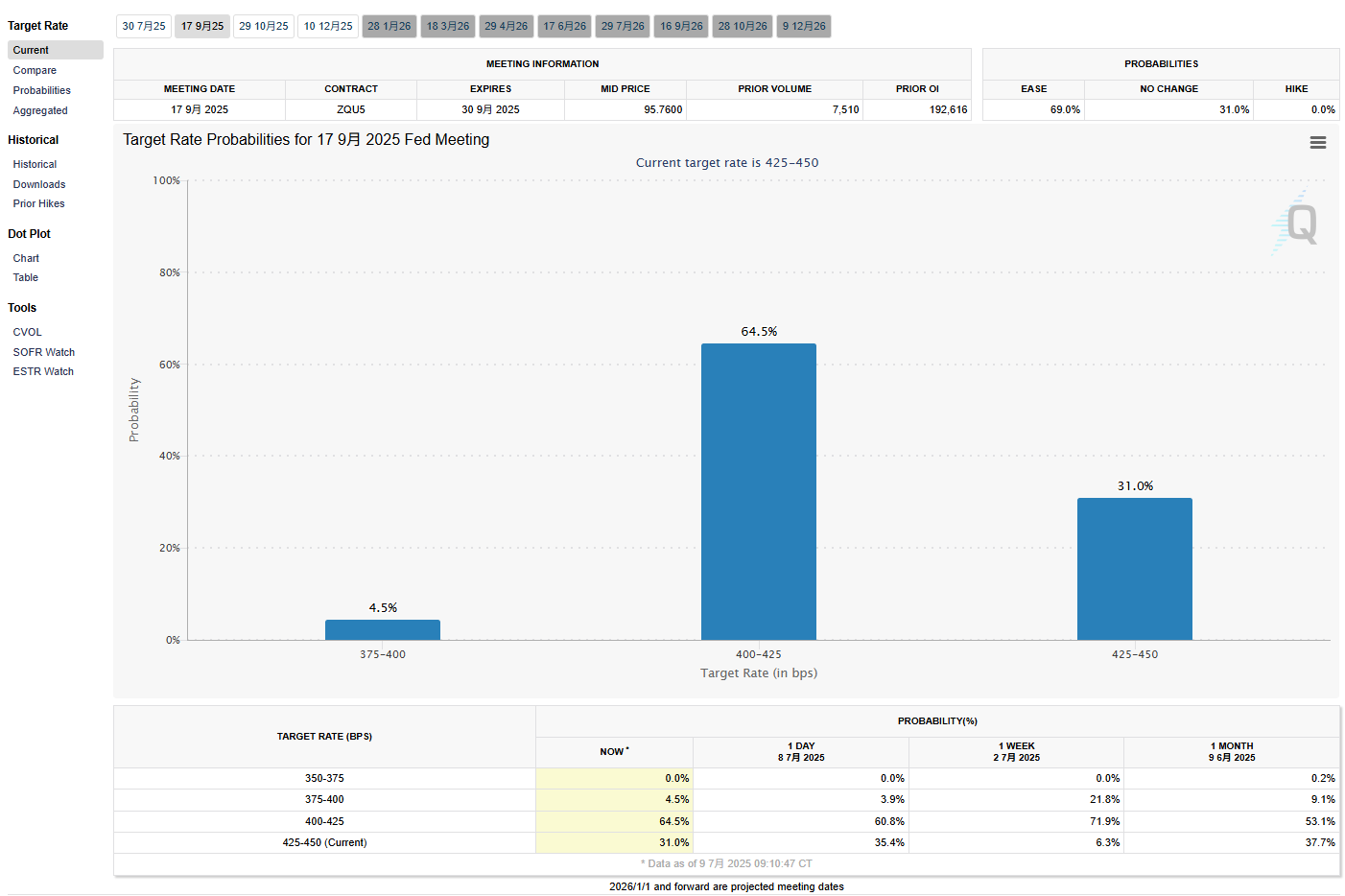Open the chart hamburger menu icon
Screen dimensions: 1345x896
(x=1317, y=142)
